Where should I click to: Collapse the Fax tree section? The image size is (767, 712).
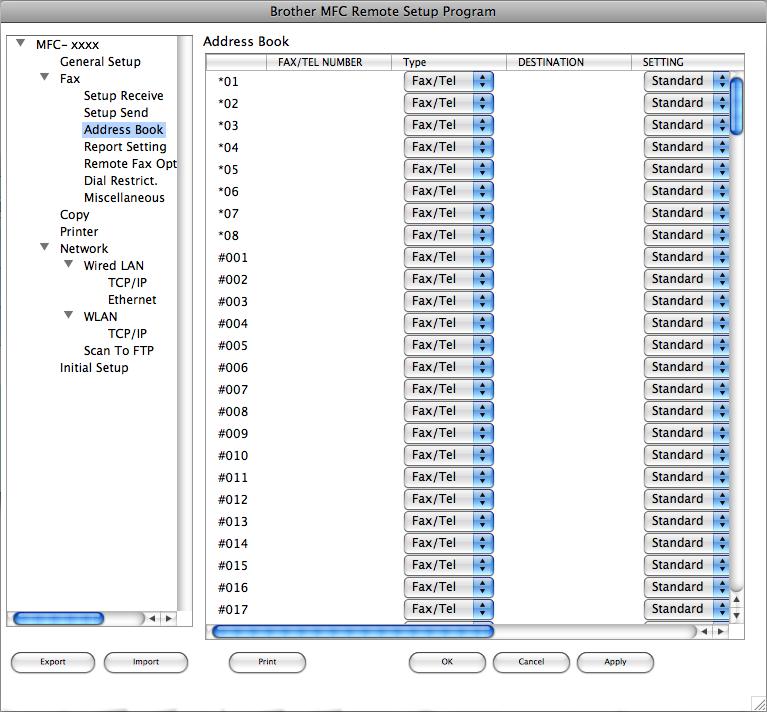click(45, 77)
